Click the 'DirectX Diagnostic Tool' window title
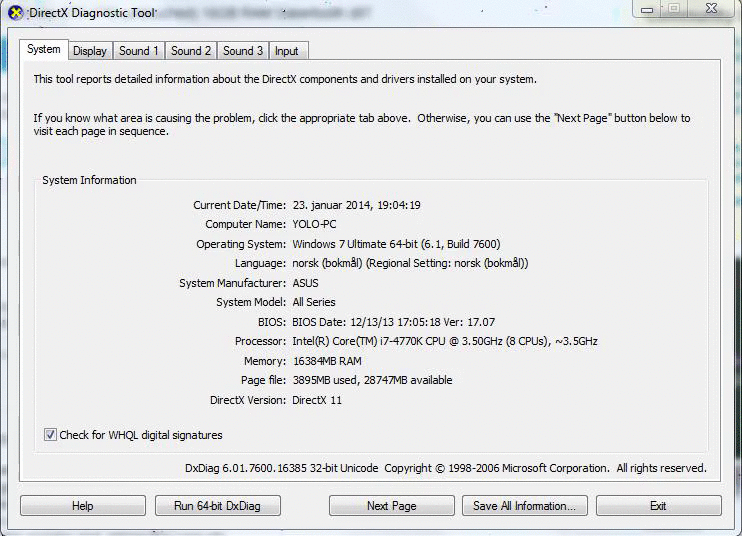The width and height of the screenshot is (742, 536). click(x=92, y=13)
